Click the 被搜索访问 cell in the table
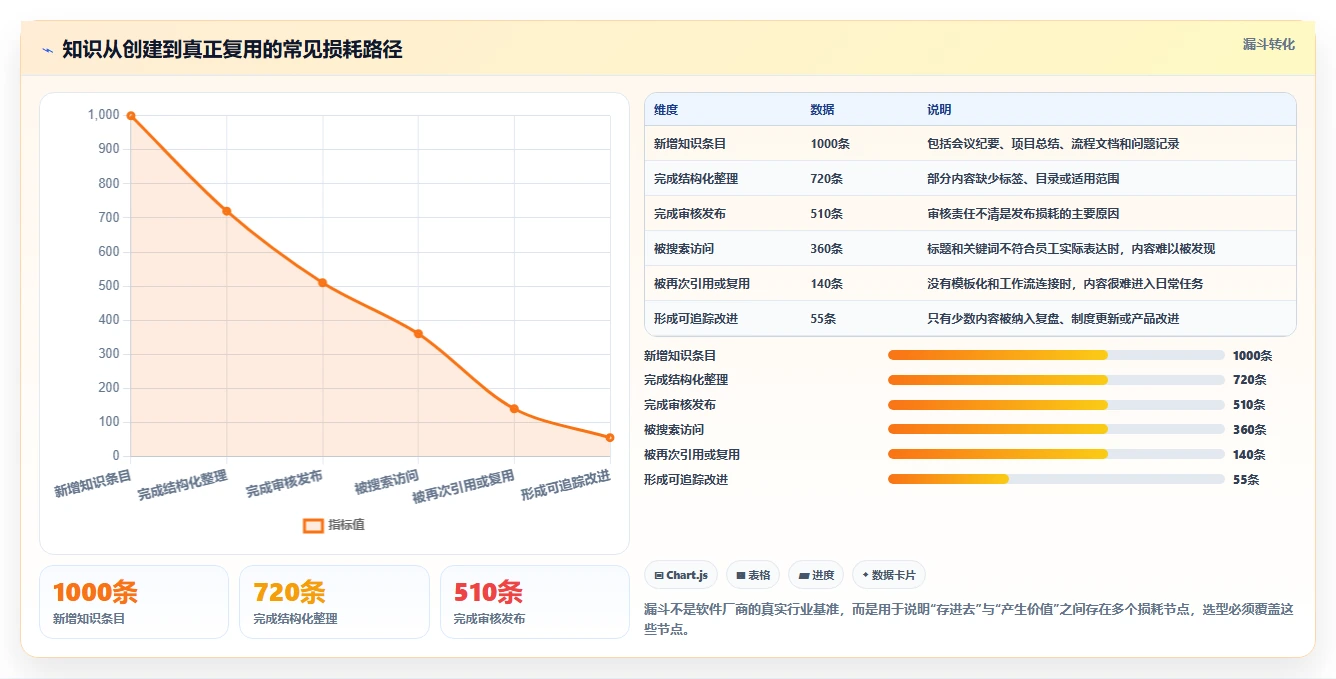 (684, 249)
